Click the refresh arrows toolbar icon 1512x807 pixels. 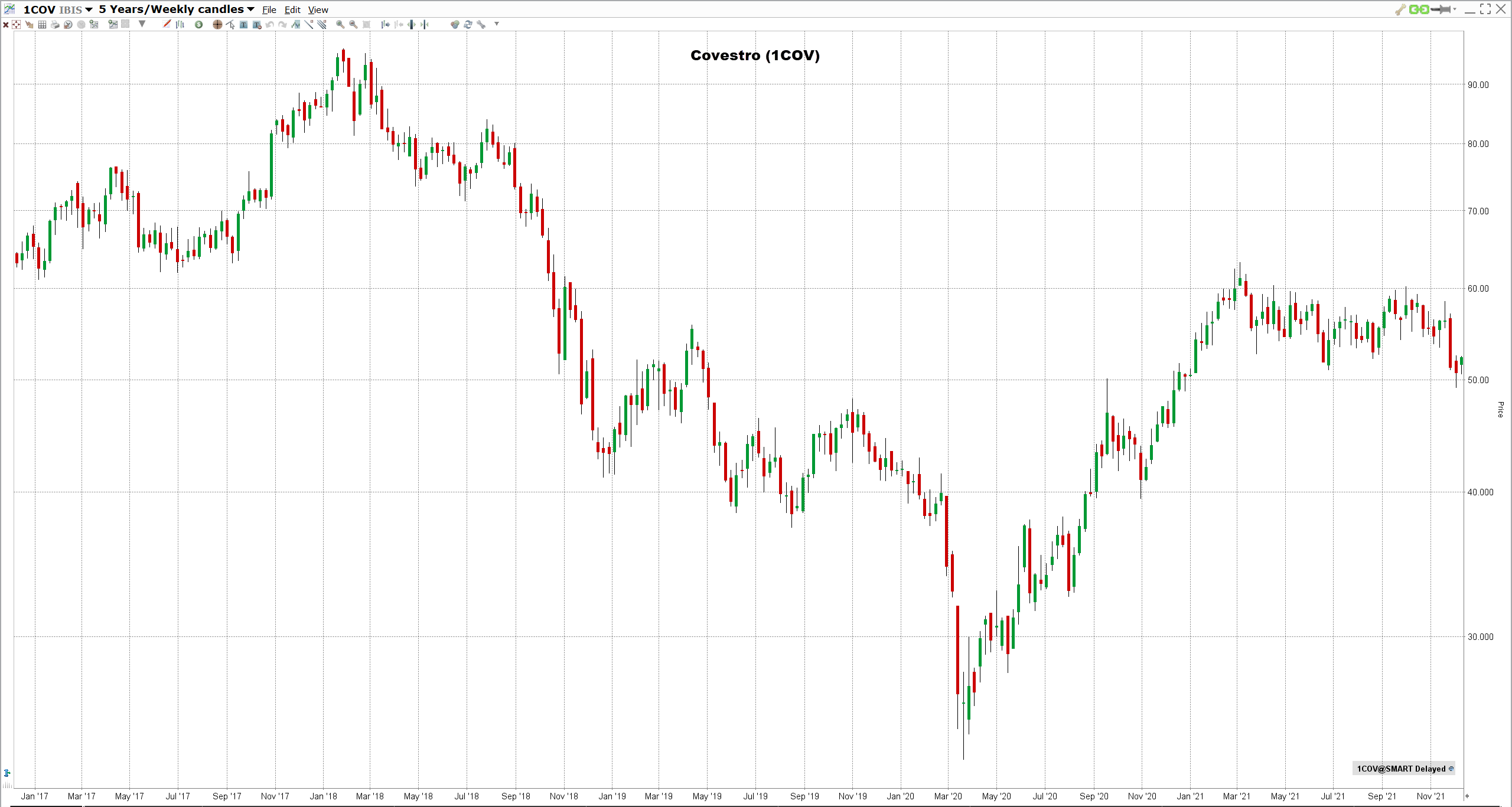(468, 24)
